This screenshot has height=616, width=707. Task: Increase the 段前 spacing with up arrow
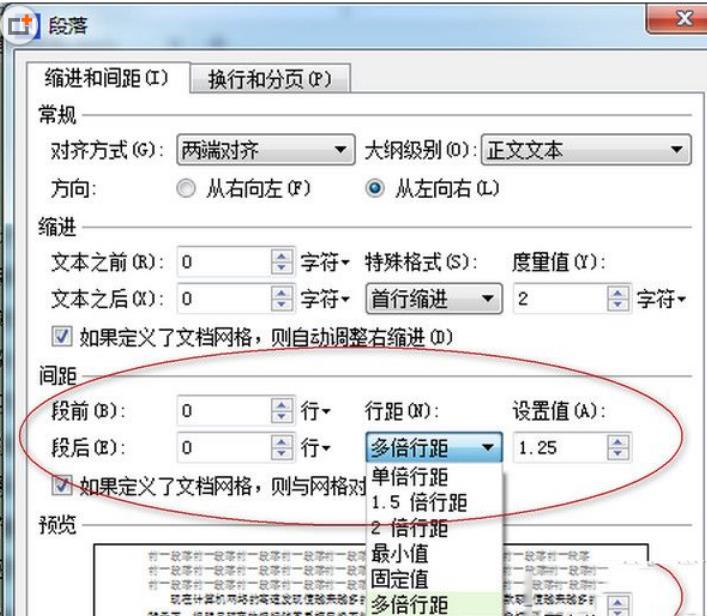tap(282, 405)
